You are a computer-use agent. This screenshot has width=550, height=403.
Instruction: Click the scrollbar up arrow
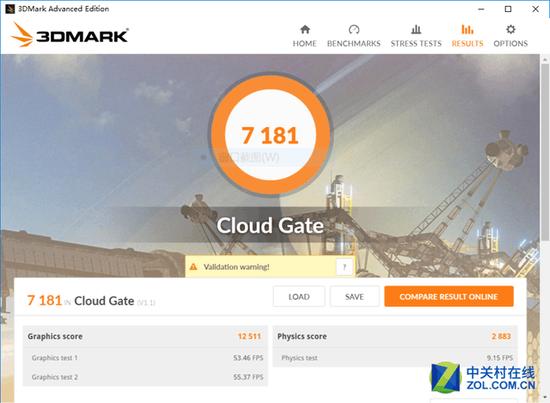pos(545,60)
